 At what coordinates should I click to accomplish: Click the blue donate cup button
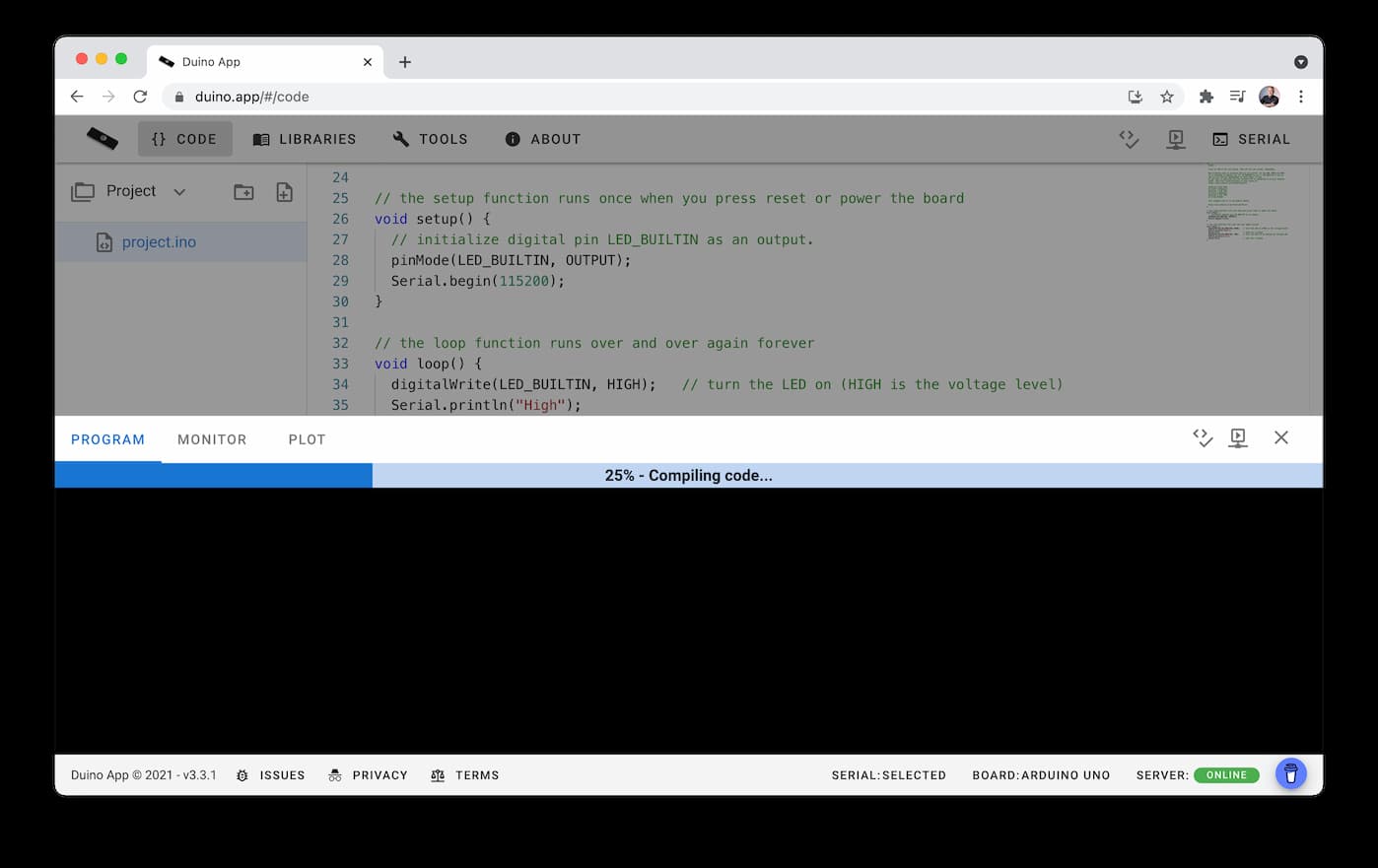(x=1290, y=774)
